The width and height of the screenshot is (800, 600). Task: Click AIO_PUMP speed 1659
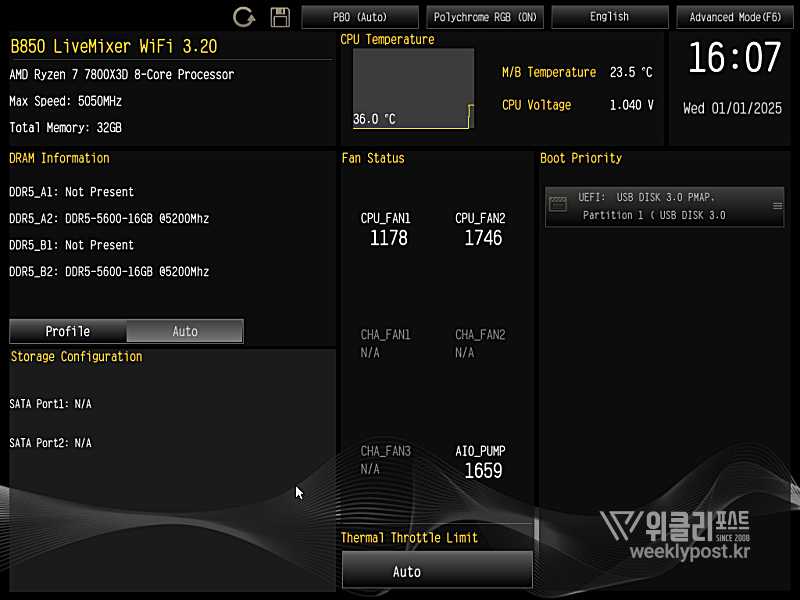(483, 470)
